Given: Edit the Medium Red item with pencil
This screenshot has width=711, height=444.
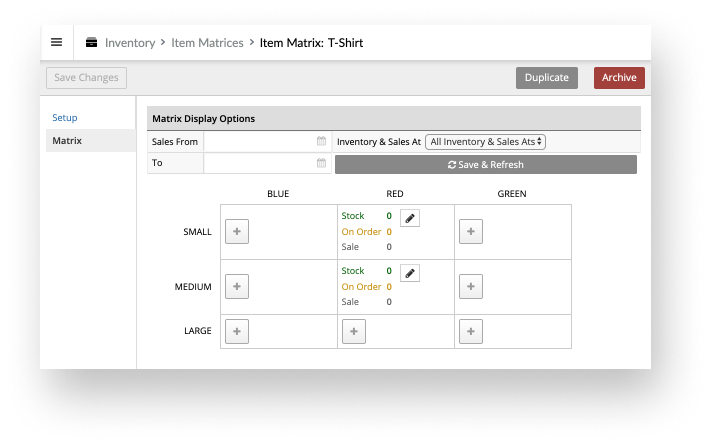Looking at the screenshot, I should pos(410,273).
